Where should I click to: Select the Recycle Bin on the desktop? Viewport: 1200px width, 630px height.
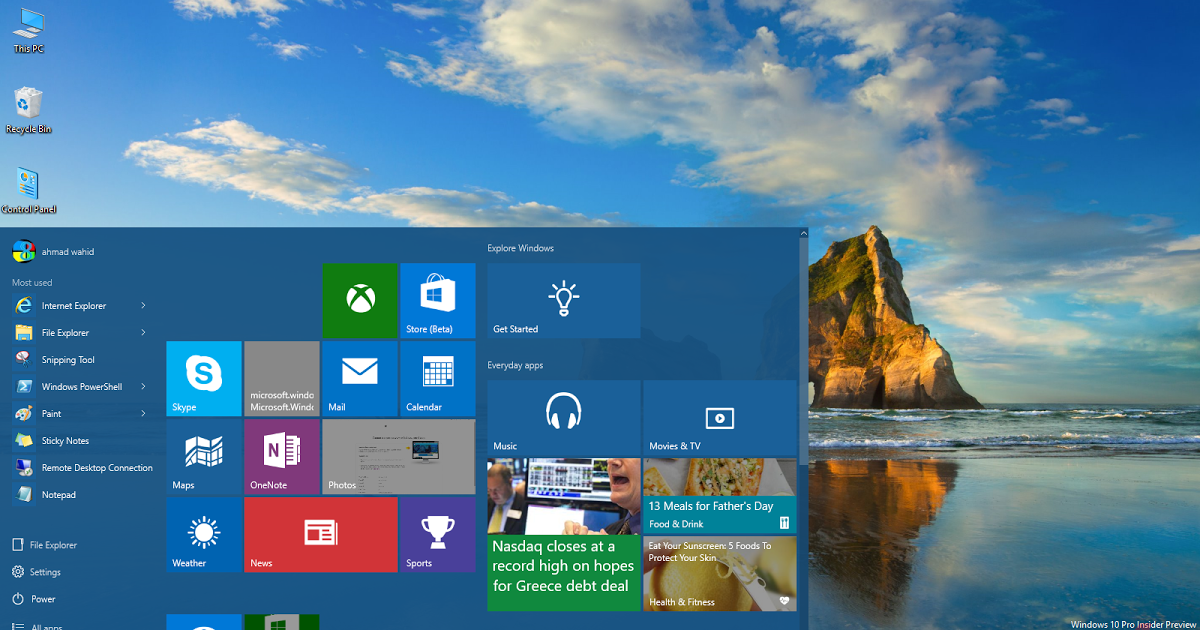tap(28, 110)
